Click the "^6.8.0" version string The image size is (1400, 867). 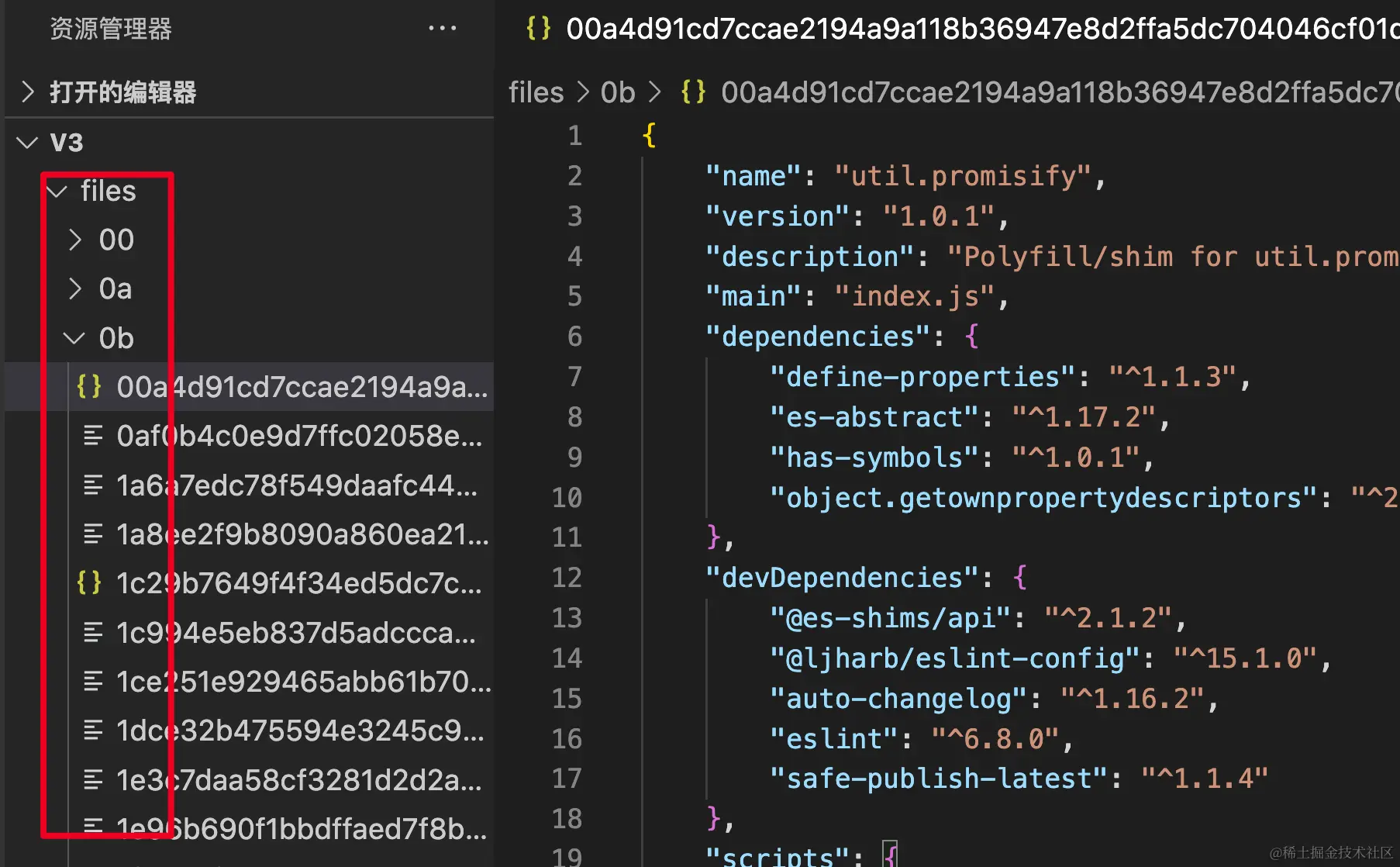point(995,739)
